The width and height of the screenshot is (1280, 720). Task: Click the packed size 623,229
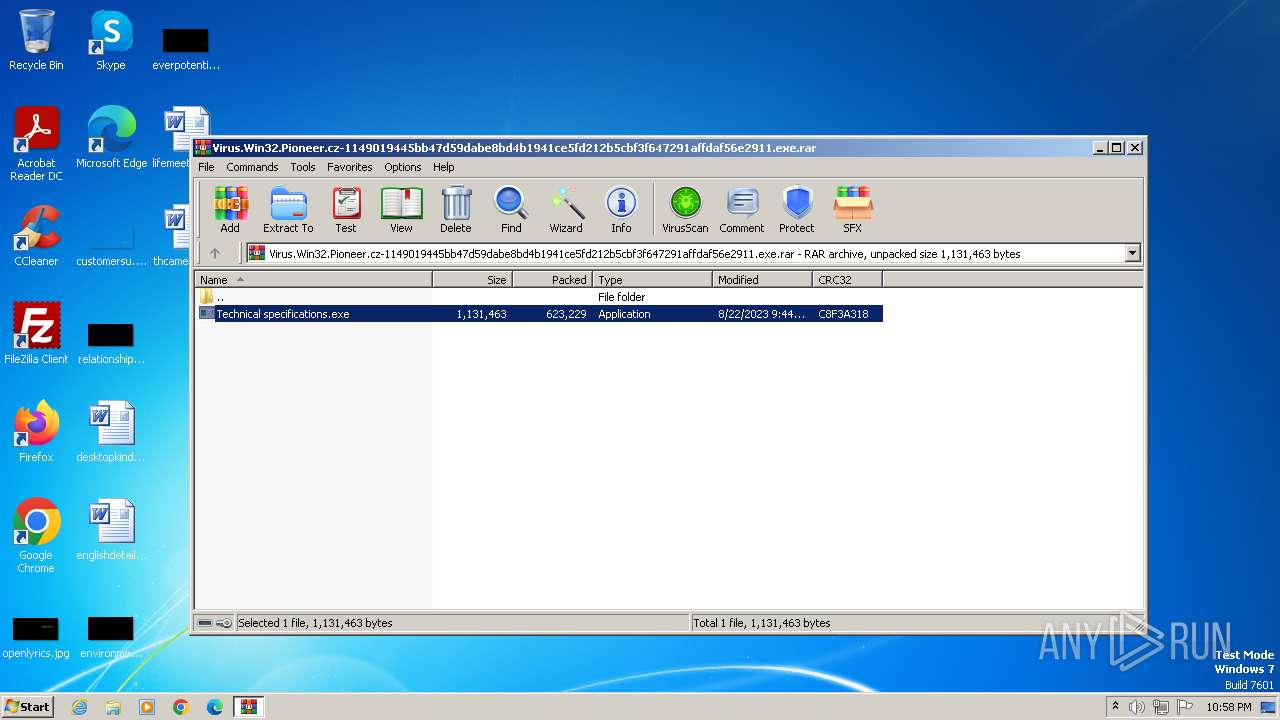pyautogui.click(x=566, y=314)
